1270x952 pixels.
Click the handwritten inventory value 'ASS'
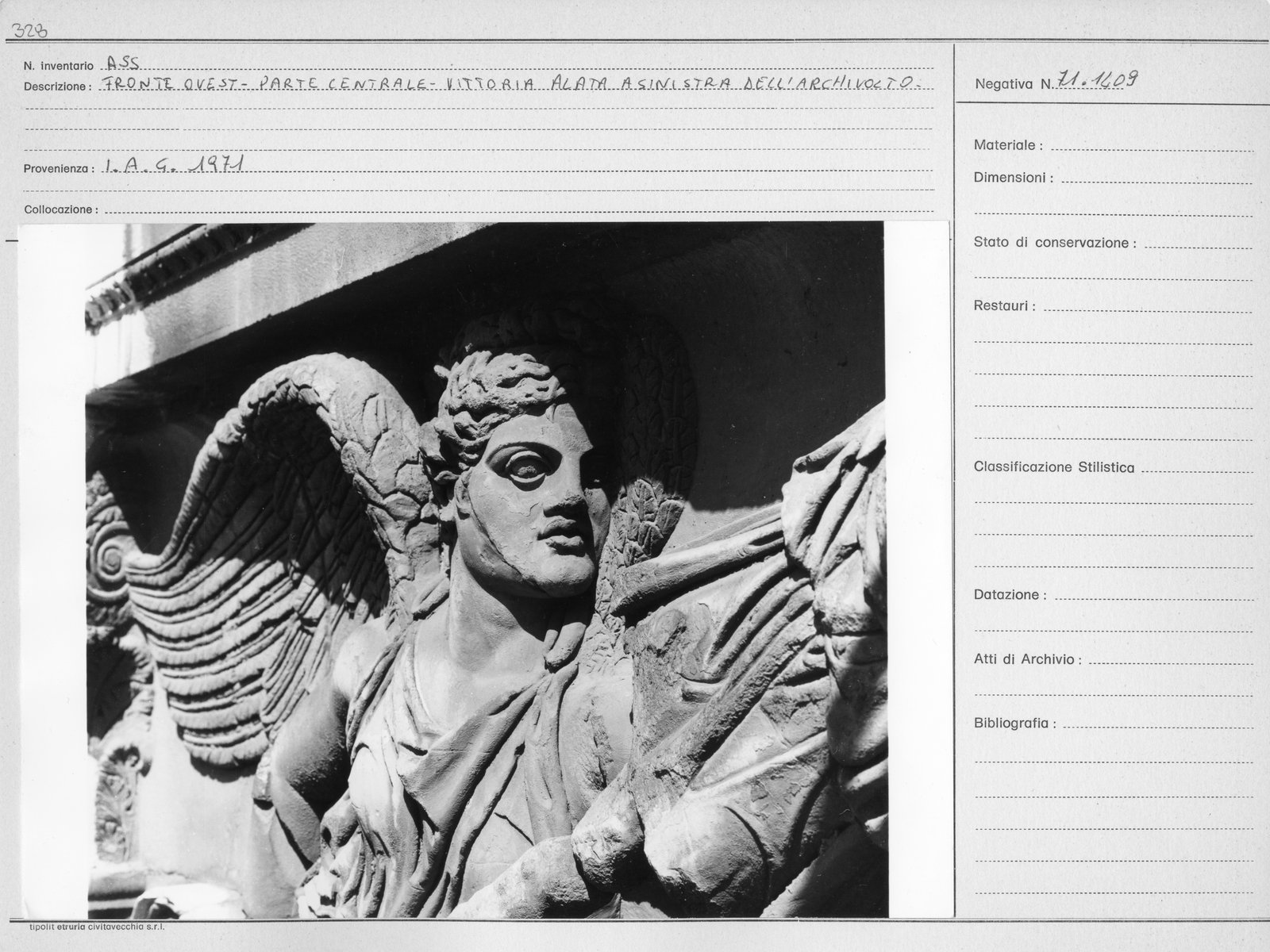(x=122, y=65)
